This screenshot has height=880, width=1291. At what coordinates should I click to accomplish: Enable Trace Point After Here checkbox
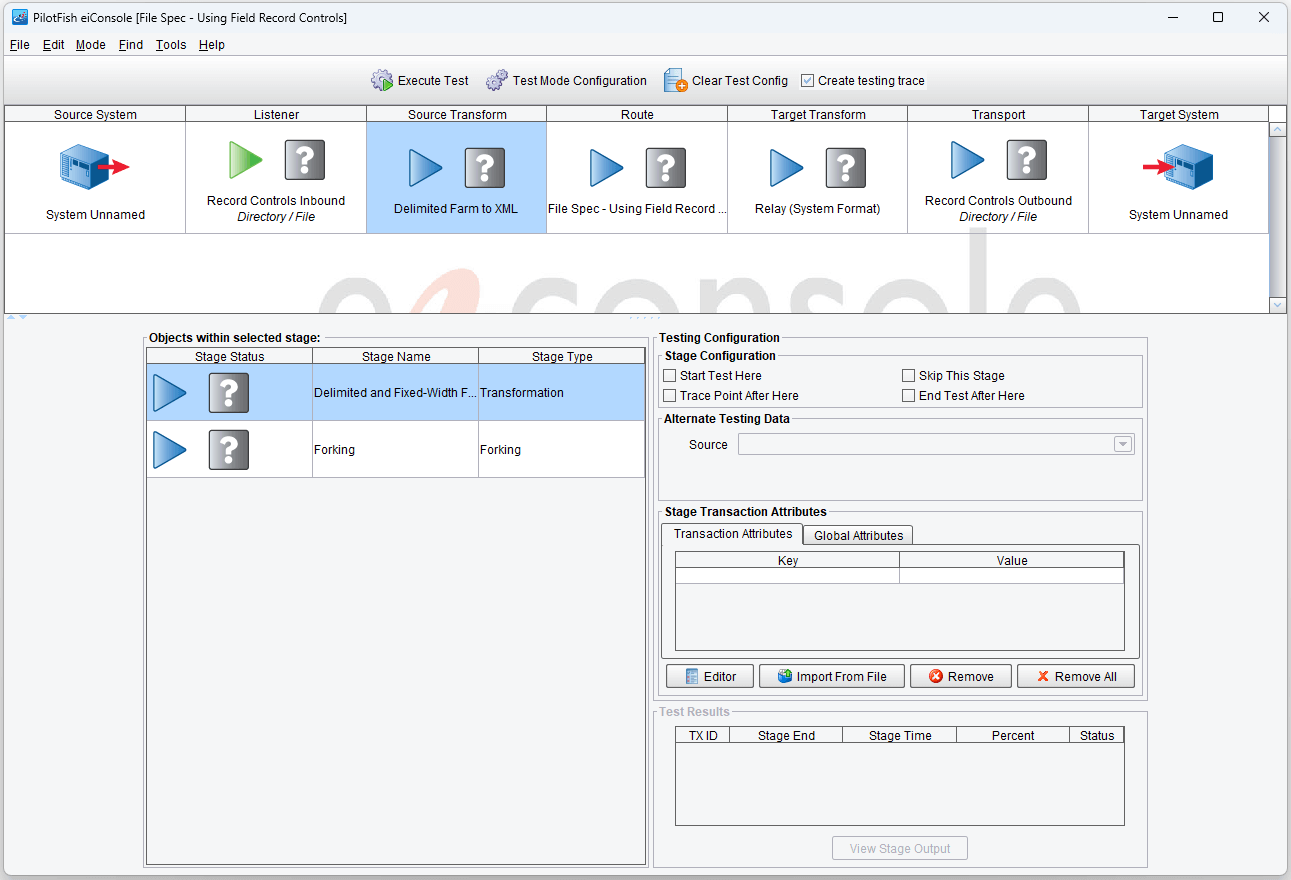(670, 396)
